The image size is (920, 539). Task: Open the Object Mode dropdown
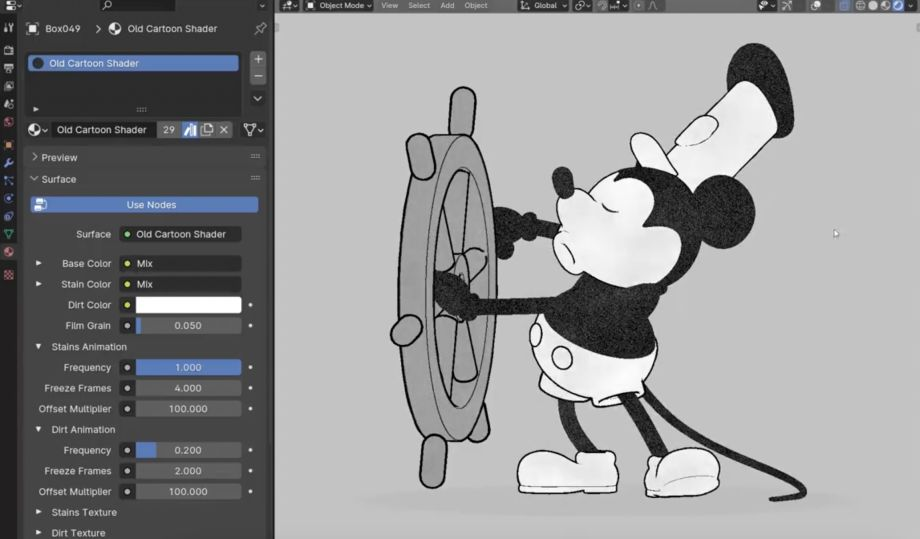point(340,5)
